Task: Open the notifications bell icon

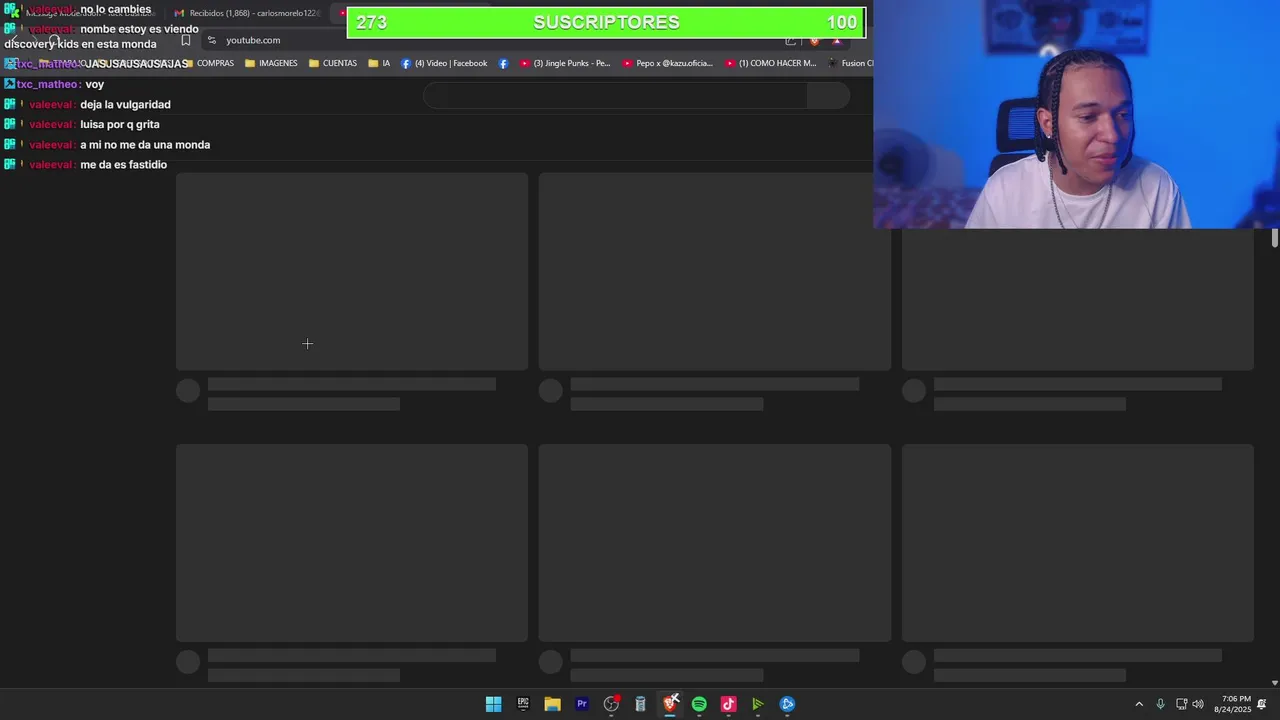Action: tap(1262, 704)
